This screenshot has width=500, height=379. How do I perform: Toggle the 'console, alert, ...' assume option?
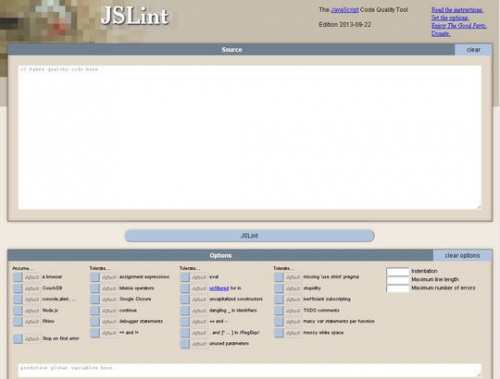[x=18, y=299]
